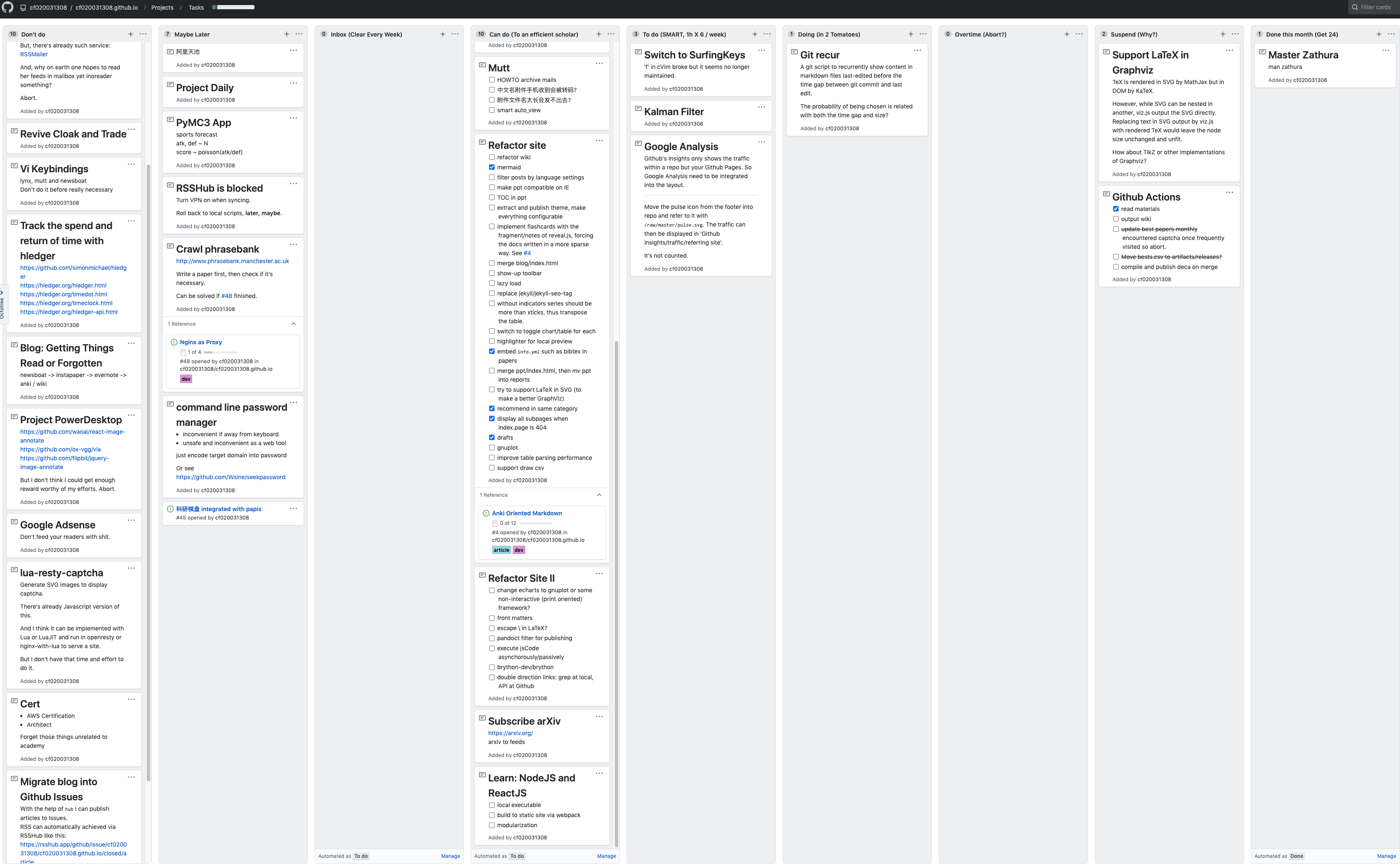1400x868 pixels.
Task: Open Tasks breadcrumb item
Action: 196,8
